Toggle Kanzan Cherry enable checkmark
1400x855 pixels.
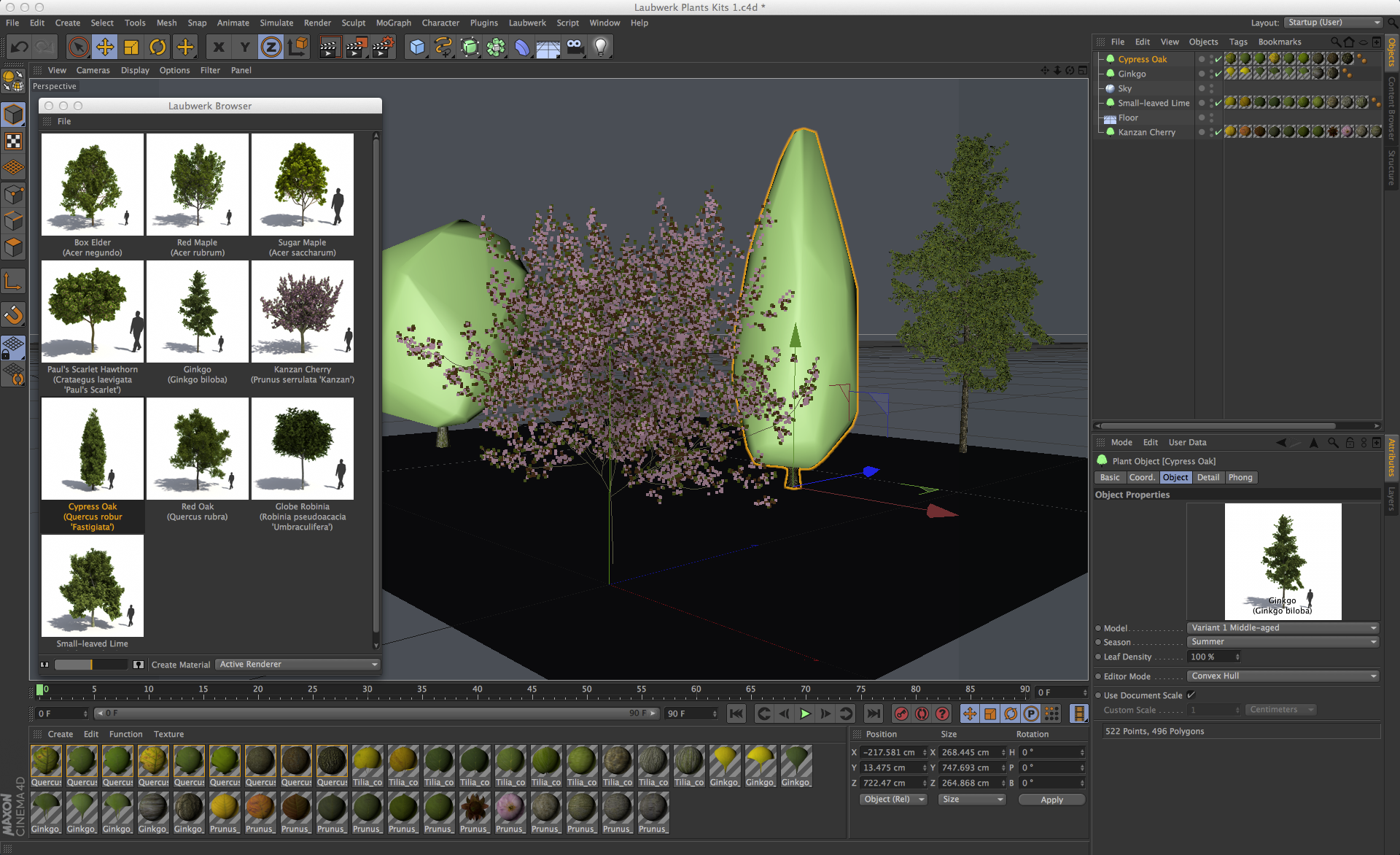[1218, 133]
